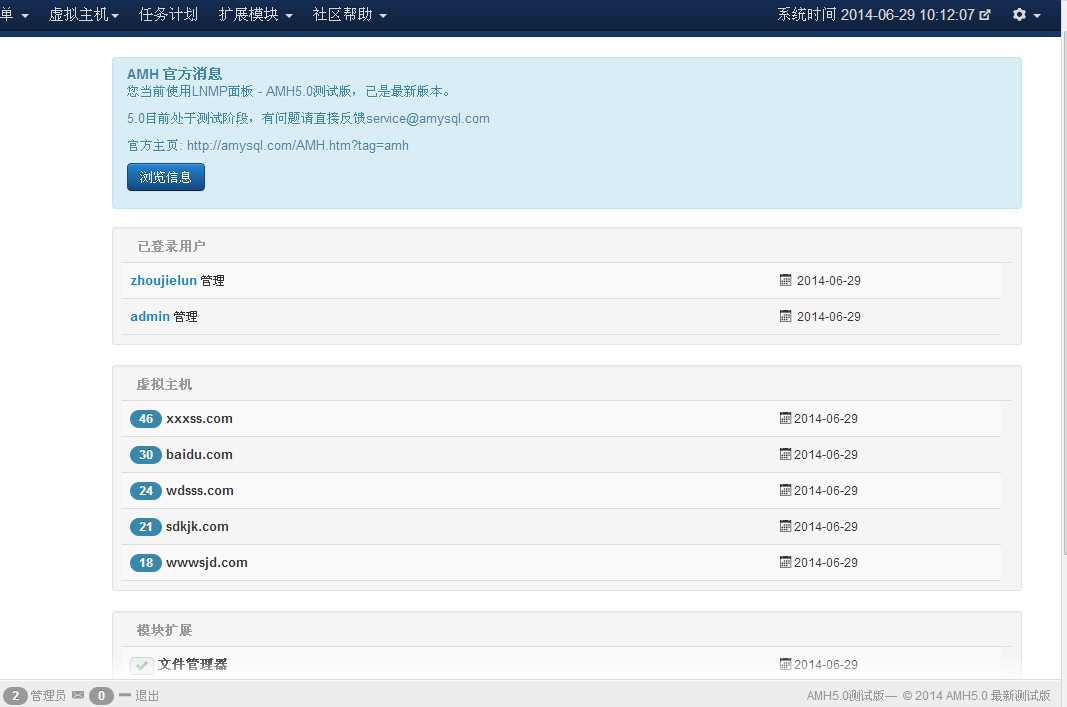This screenshot has width=1067, height=707.
Task: Expand the 虚拟主机 dropdown menu
Action: pyautogui.click(x=84, y=15)
